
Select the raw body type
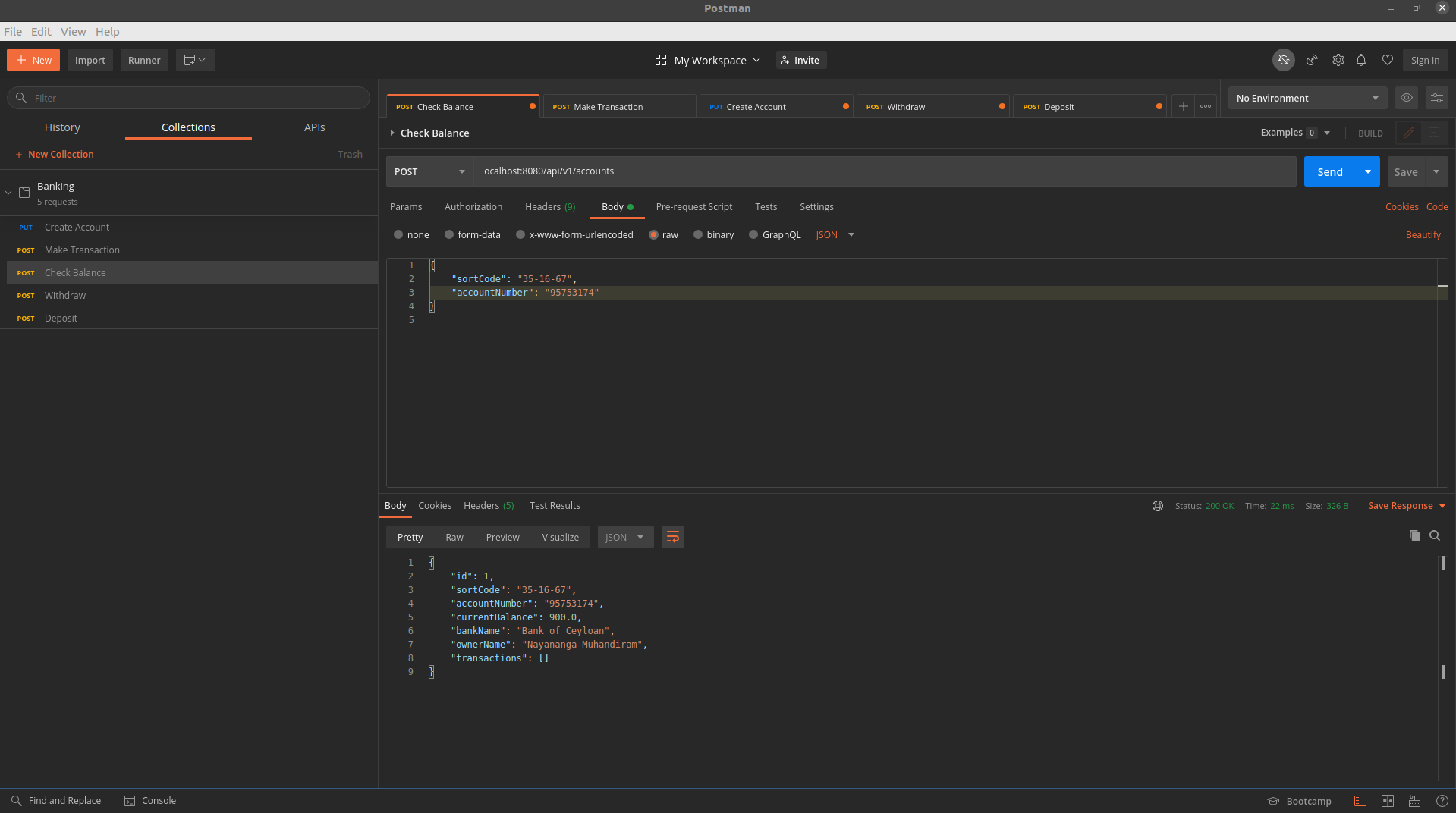[x=653, y=235]
